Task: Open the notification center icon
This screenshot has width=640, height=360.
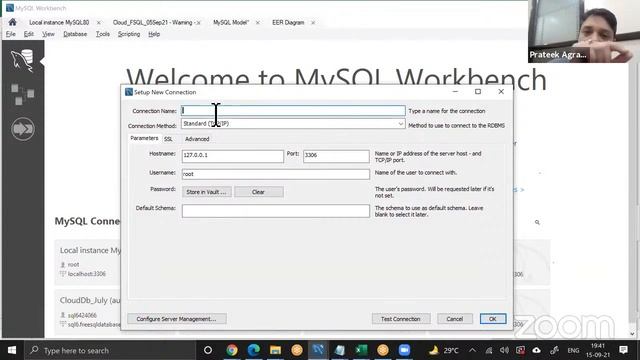Action: point(623,350)
